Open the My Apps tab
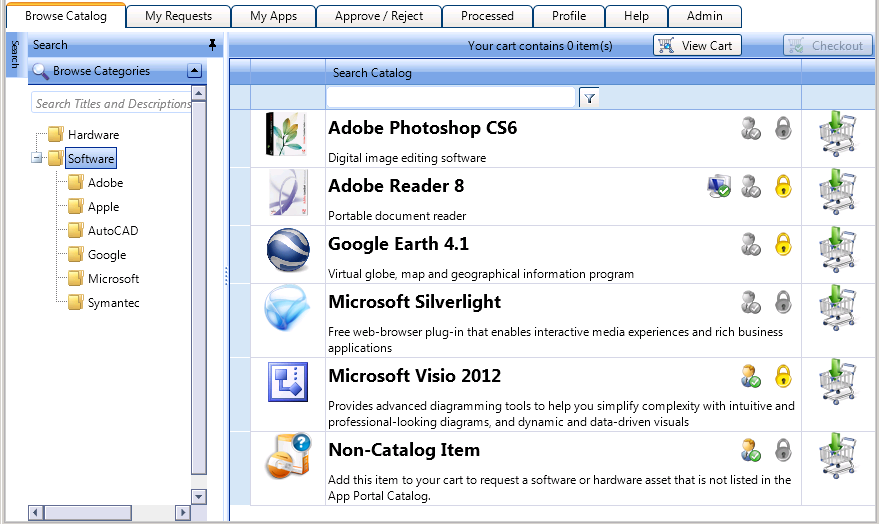This screenshot has width=879, height=524. point(274,16)
